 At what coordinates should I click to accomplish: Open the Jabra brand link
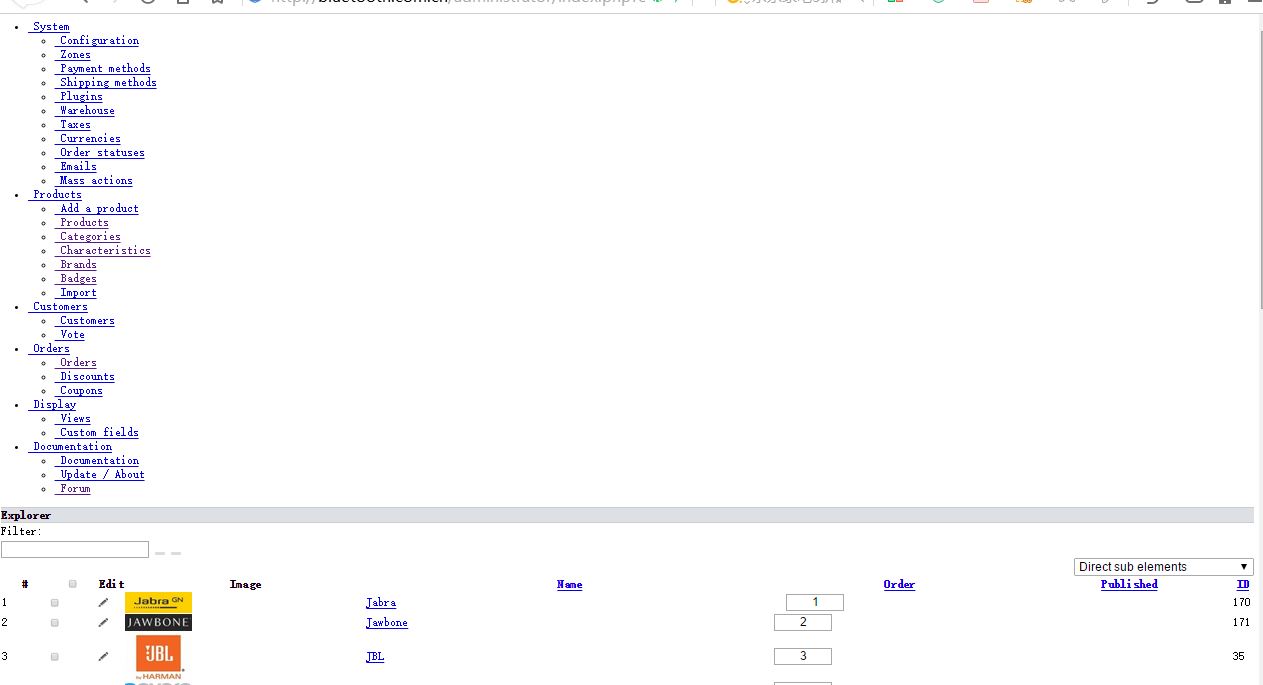[x=380, y=603]
